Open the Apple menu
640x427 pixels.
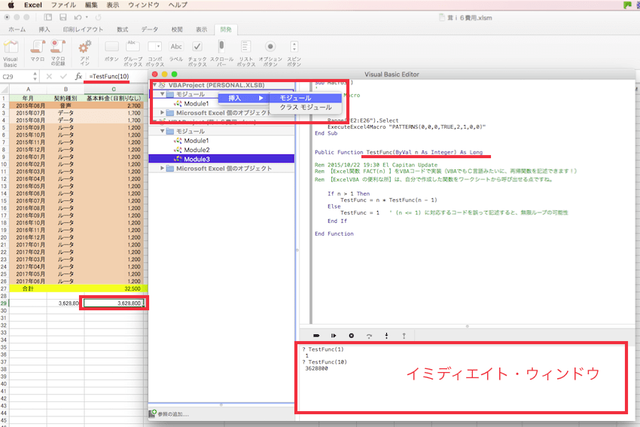11,5
